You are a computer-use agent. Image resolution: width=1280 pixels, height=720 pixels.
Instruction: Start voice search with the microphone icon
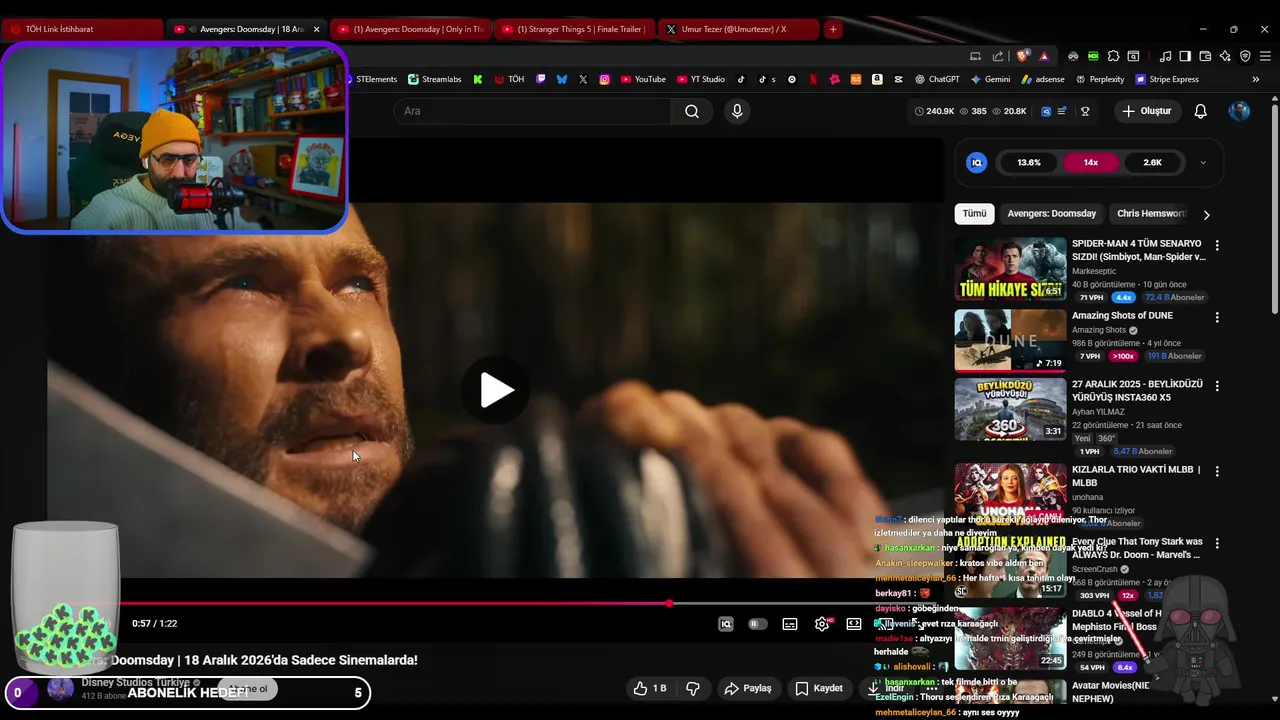[x=737, y=111]
